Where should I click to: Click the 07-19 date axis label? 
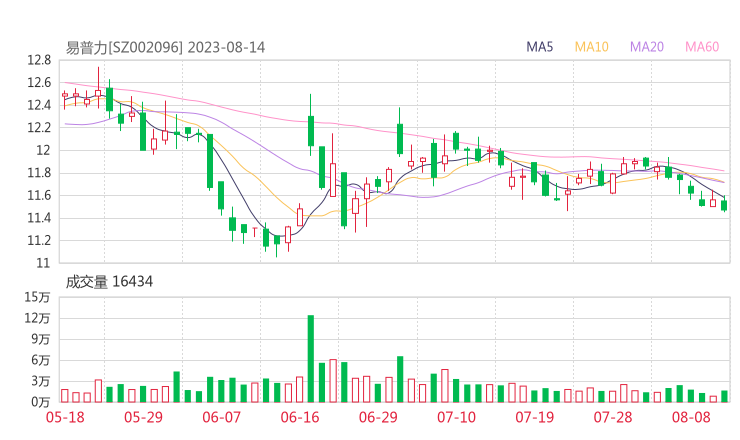535,417
